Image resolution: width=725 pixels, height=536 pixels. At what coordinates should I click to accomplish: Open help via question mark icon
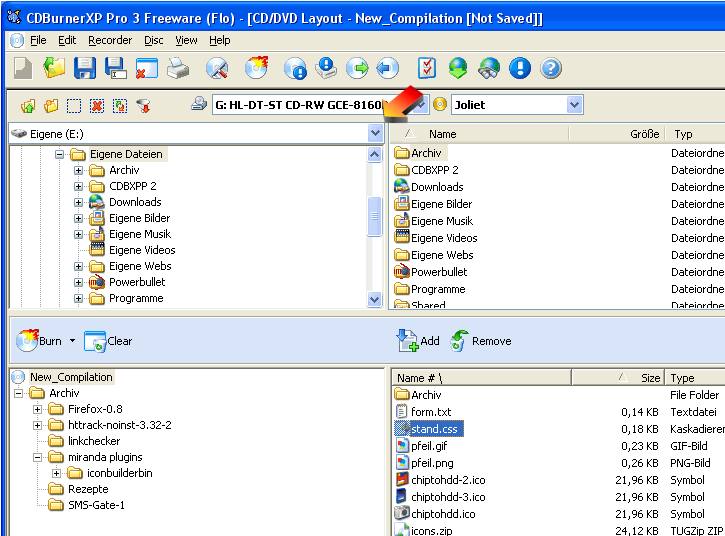551,68
